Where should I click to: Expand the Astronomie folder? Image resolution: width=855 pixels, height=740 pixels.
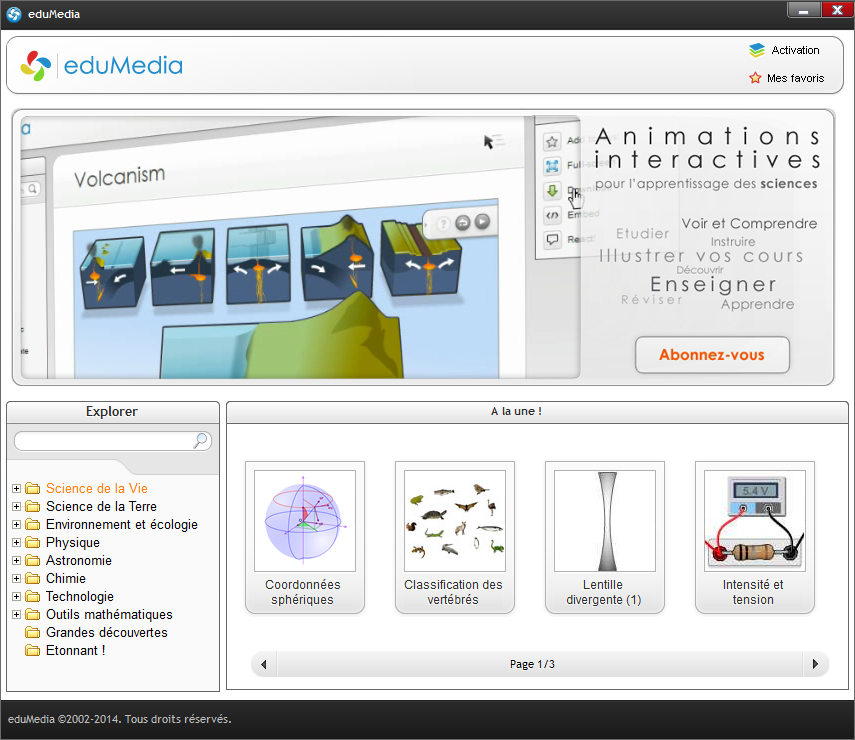coord(16,560)
